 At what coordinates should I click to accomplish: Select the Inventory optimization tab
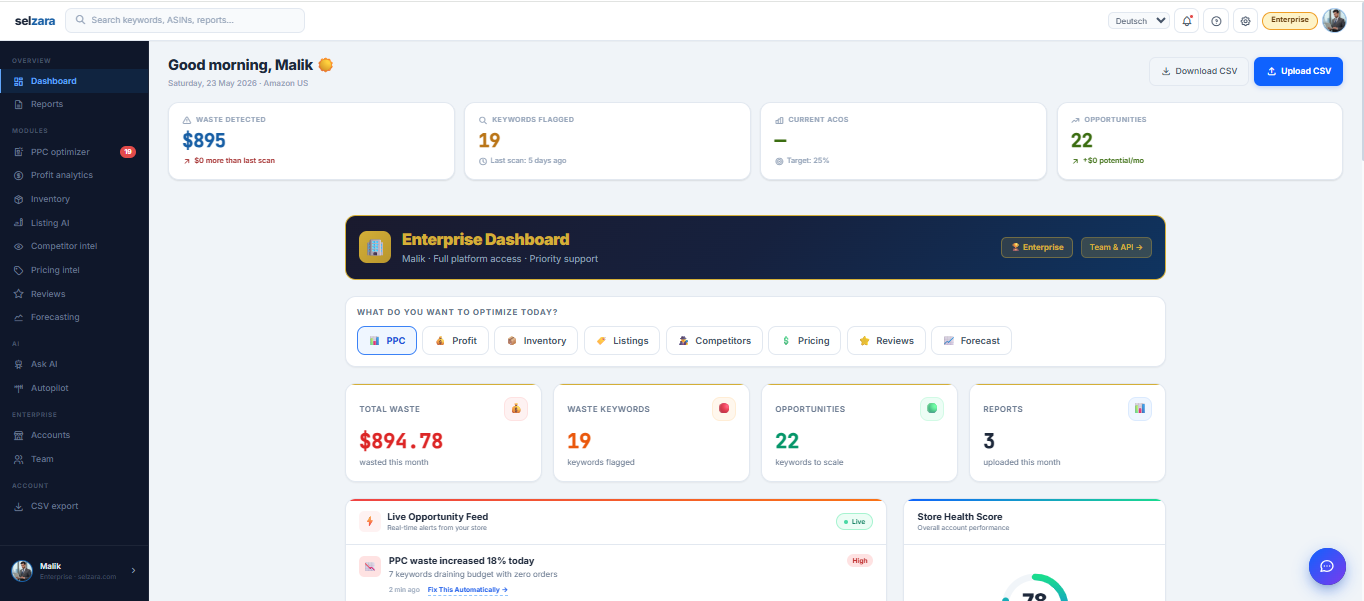pos(536,340)
